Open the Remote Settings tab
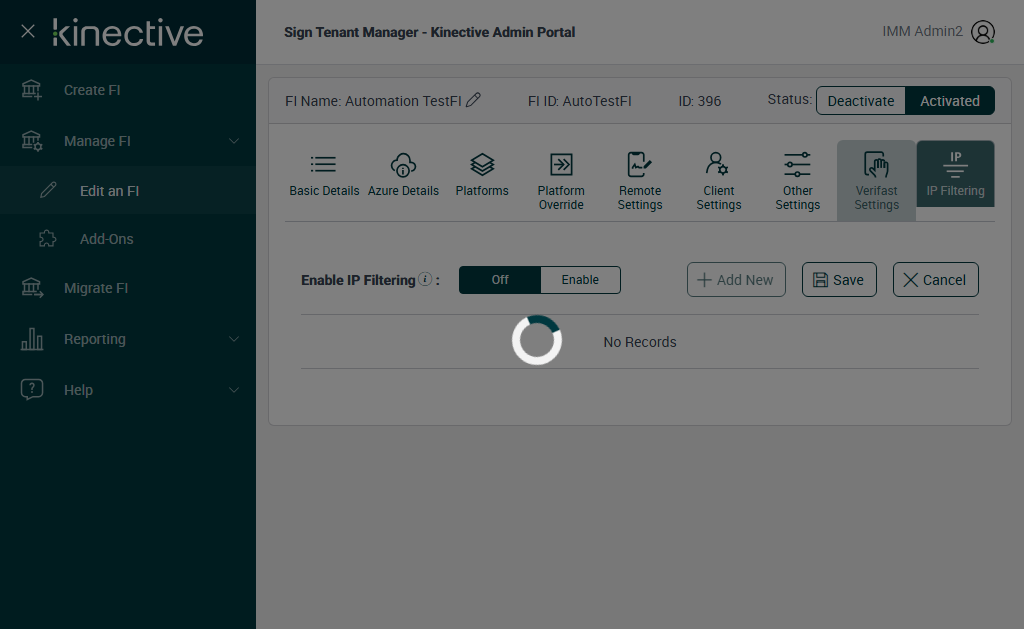Screen dimensions: 1024x629 pyautogui.click(x=640, y=181)
